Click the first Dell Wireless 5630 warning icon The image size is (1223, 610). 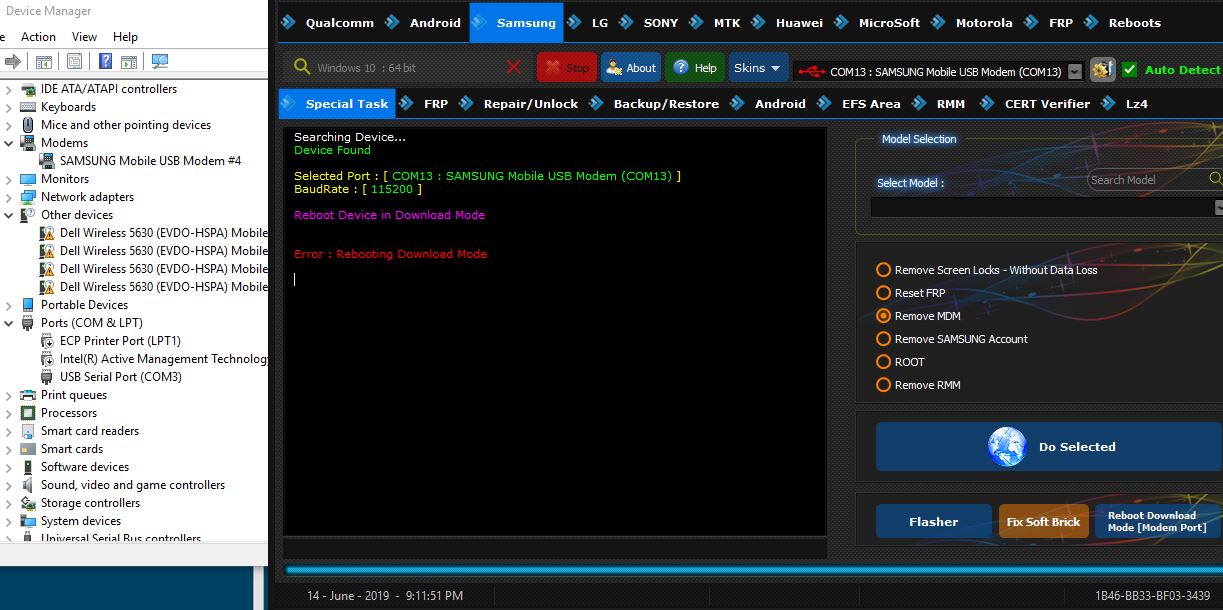47,233
